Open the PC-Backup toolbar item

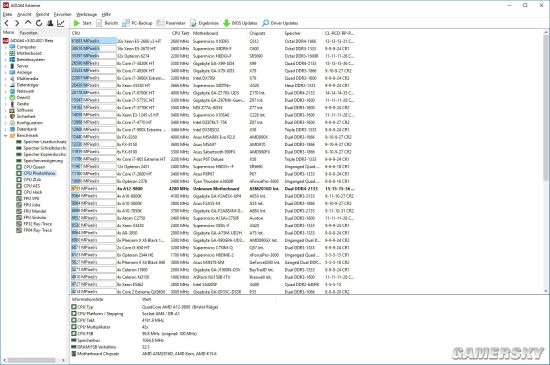pos(137,23)
